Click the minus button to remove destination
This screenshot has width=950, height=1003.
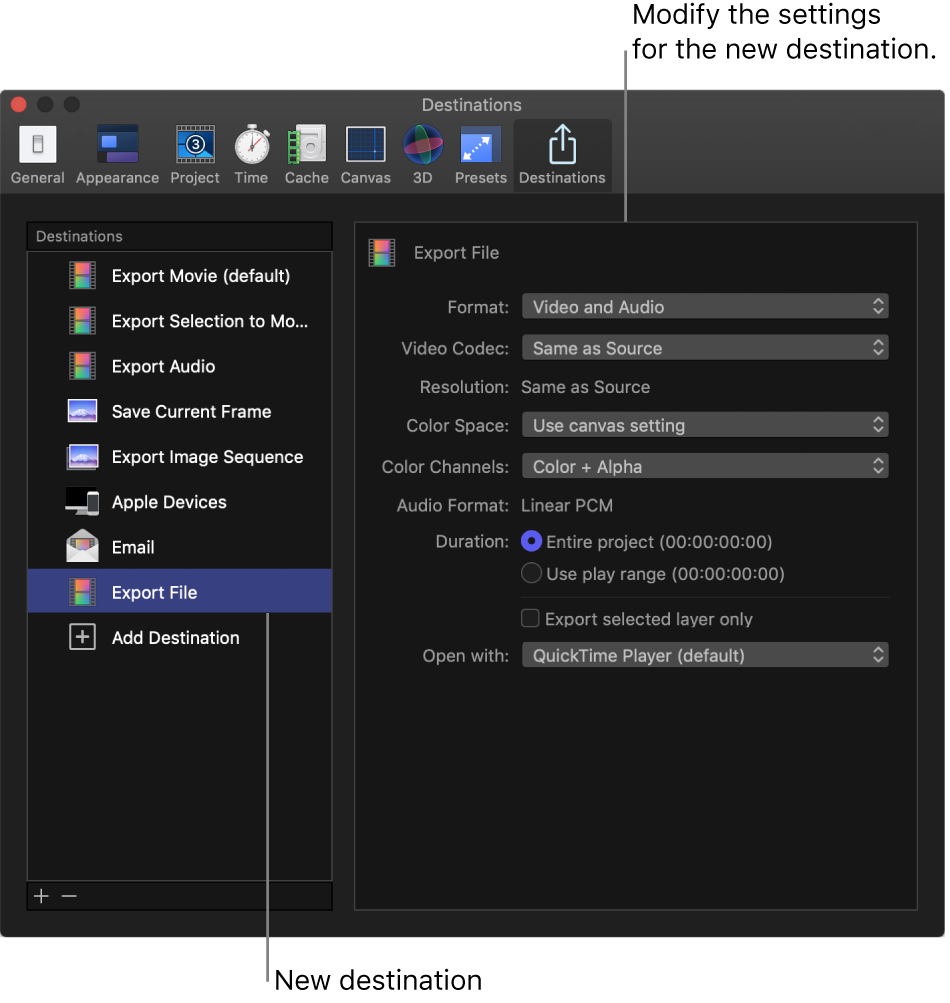click(69, 896)
